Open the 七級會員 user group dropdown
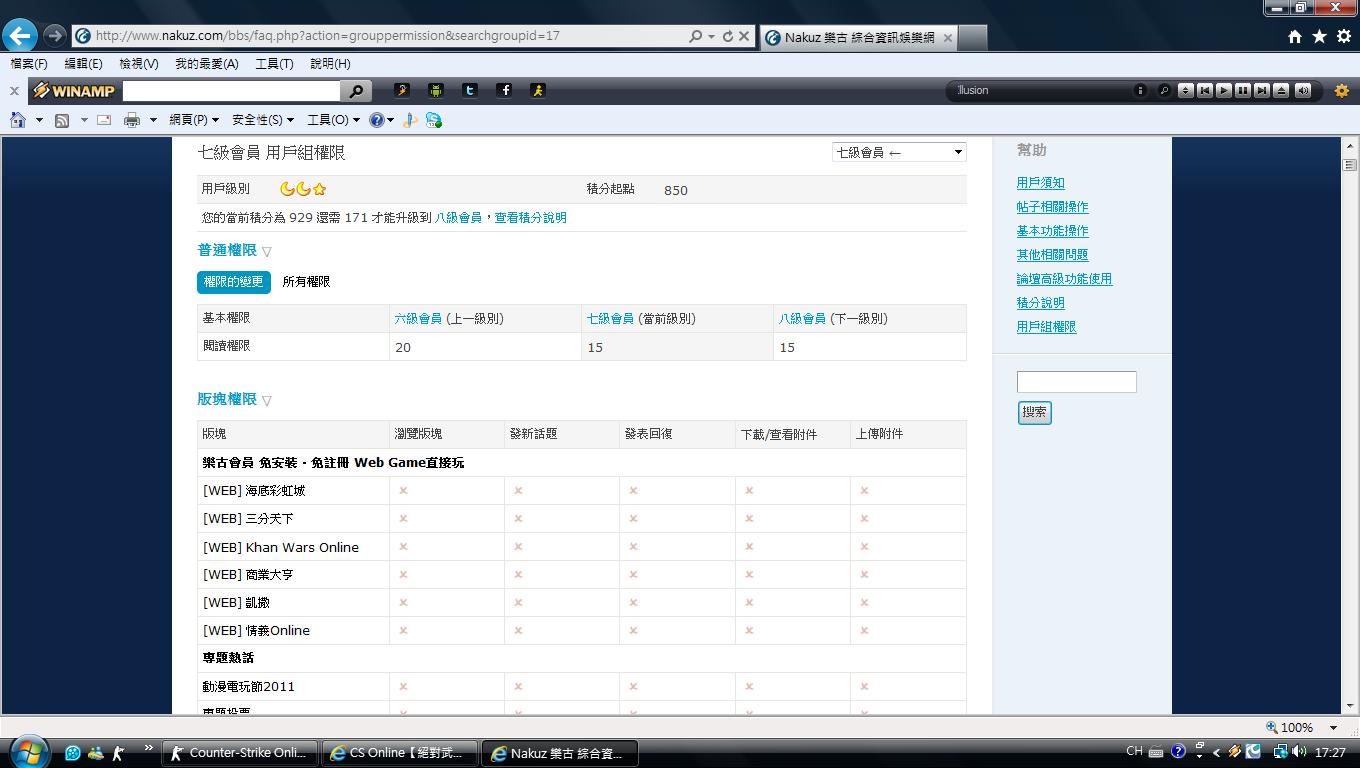The height and width of the screenshot is (768, 1360). [898, 152]
